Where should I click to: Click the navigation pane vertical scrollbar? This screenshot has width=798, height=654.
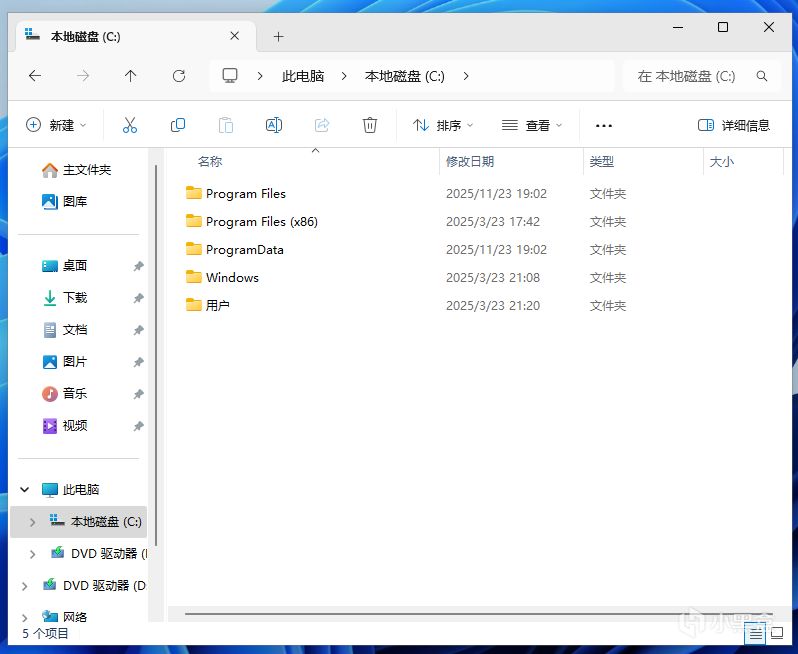156,356
